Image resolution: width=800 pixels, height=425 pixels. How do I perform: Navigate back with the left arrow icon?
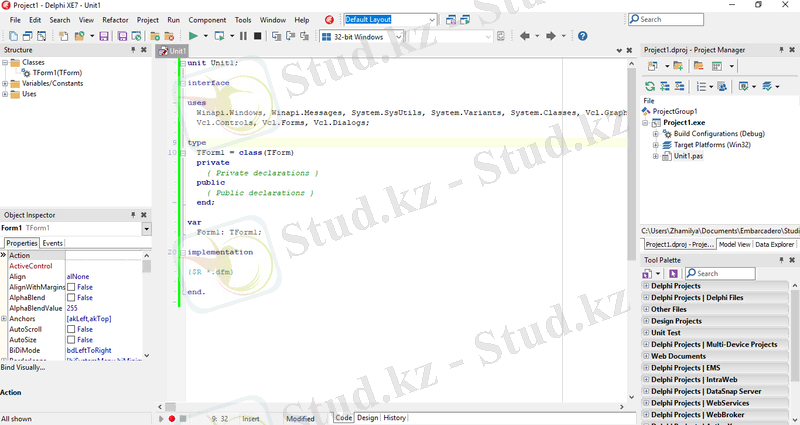525,36
